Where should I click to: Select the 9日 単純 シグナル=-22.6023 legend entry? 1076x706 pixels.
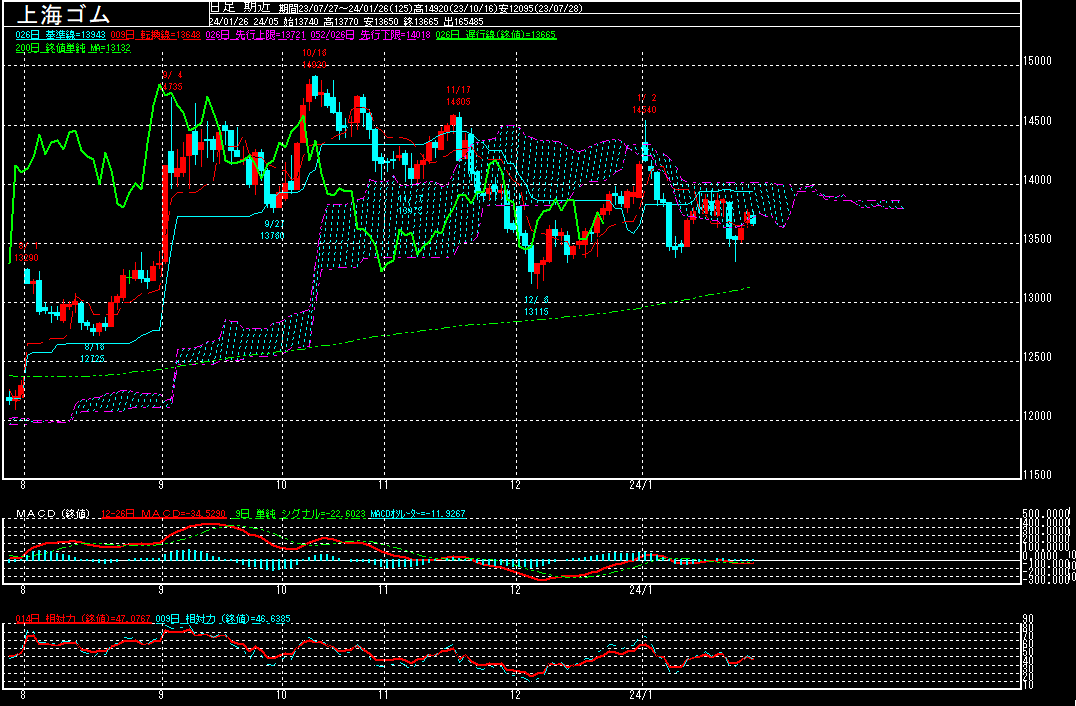(x=299, y=513)
